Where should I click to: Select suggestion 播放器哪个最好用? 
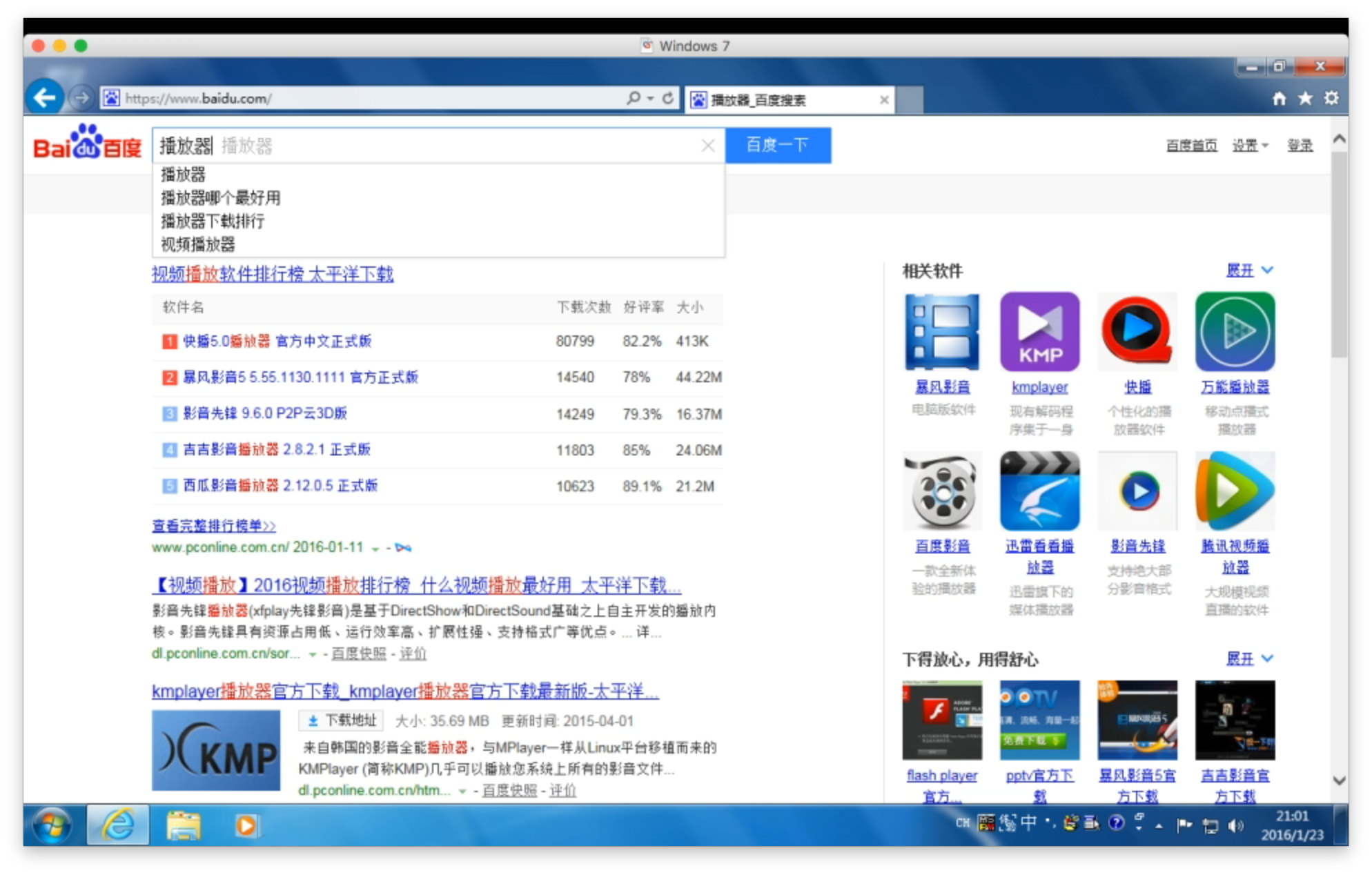[x=220, y=198]
